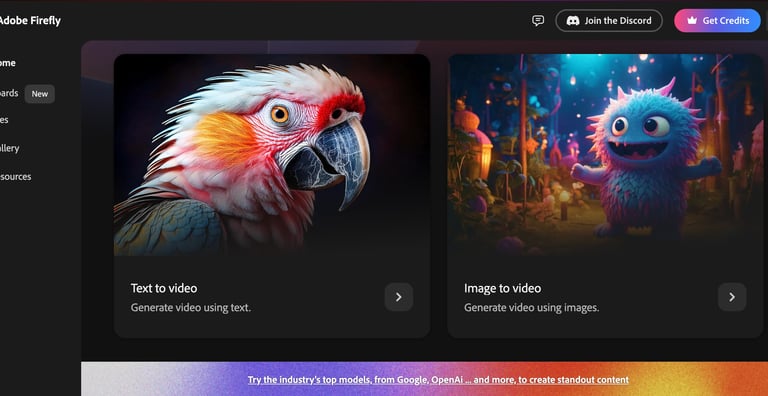Image resolution: width=768 pixels, height=396 pixels.
Task: Click the Get Credits button
Action: click(717, 21)
